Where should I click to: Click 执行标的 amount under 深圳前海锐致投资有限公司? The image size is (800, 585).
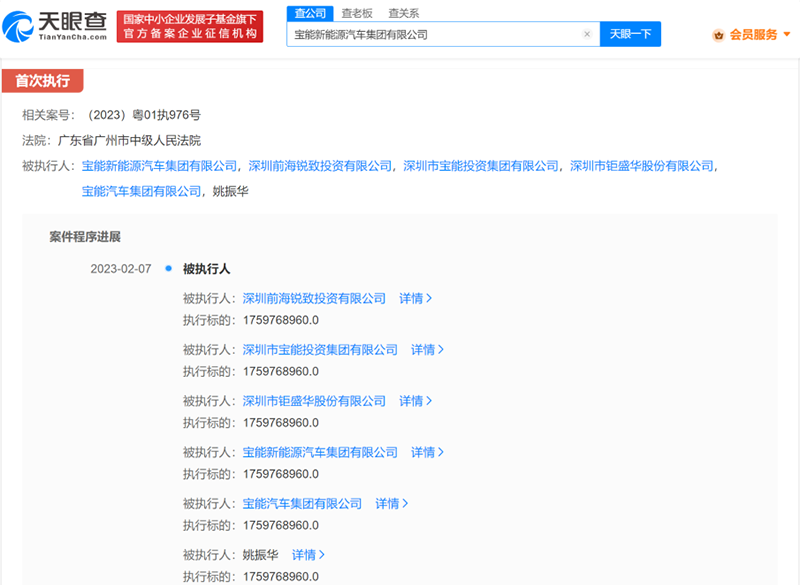pyautogui.click(x=281, y=321)
